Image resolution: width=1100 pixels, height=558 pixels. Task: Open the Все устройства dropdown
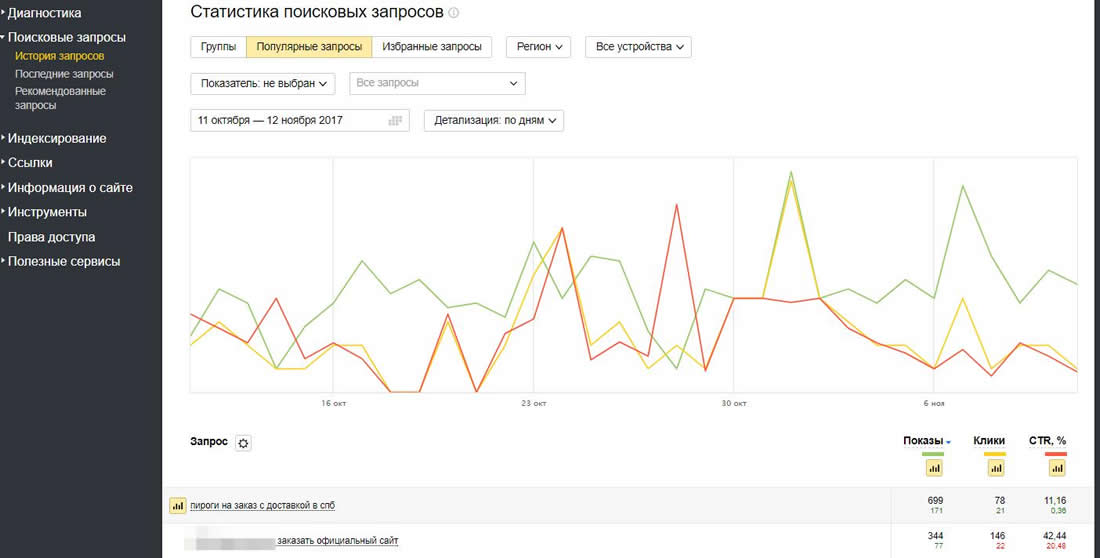click(x=638, y=47)
